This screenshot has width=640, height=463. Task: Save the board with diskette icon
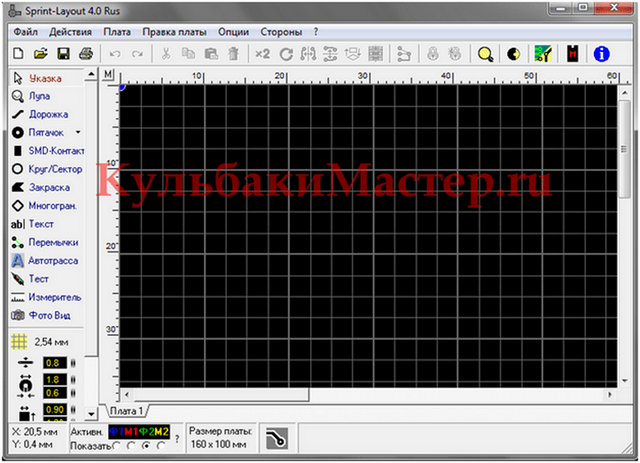click(64, 53)
